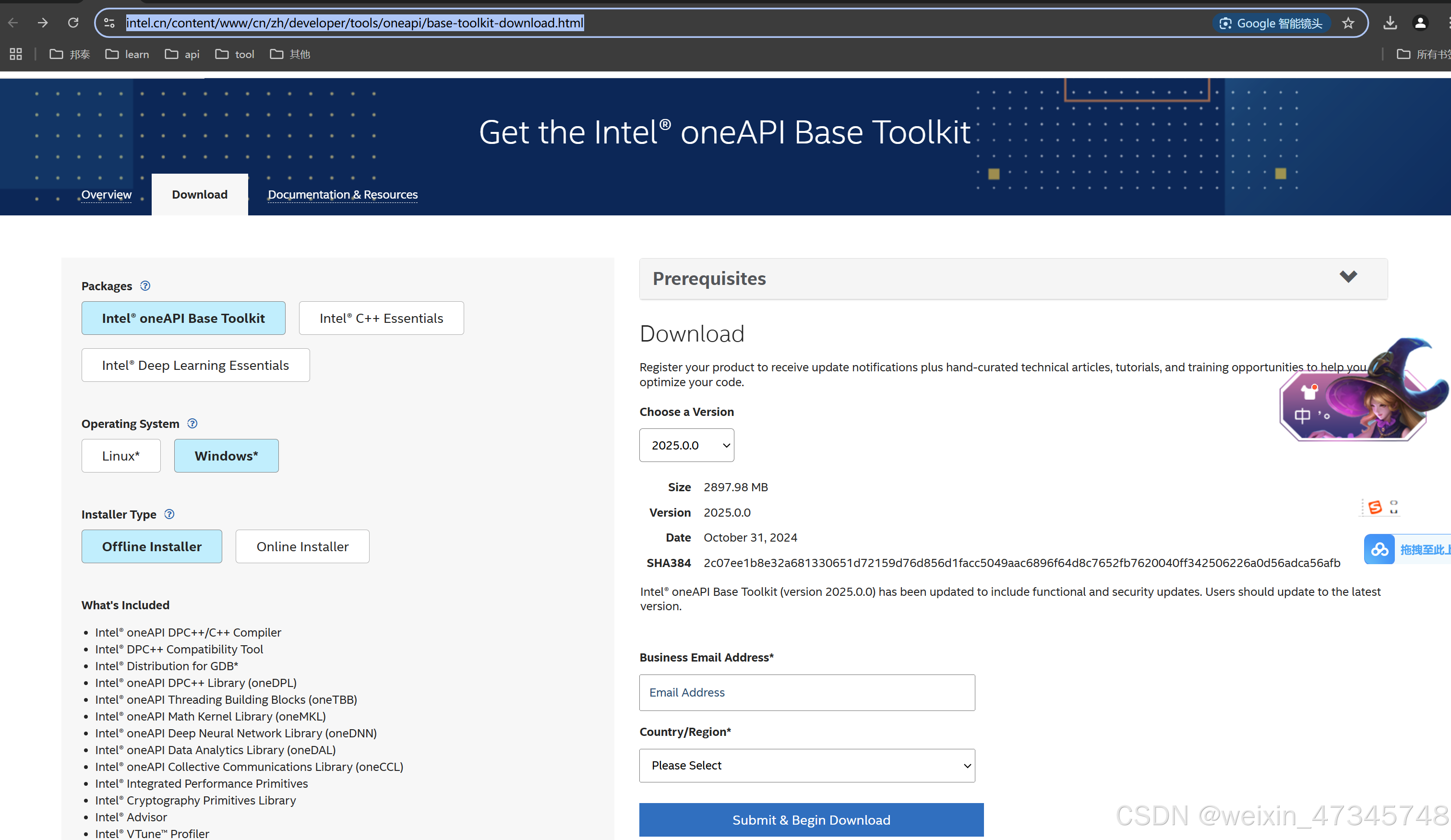1451x840 pixels.
Task: Click Installer Type help question icon
Action: point(169,514)
